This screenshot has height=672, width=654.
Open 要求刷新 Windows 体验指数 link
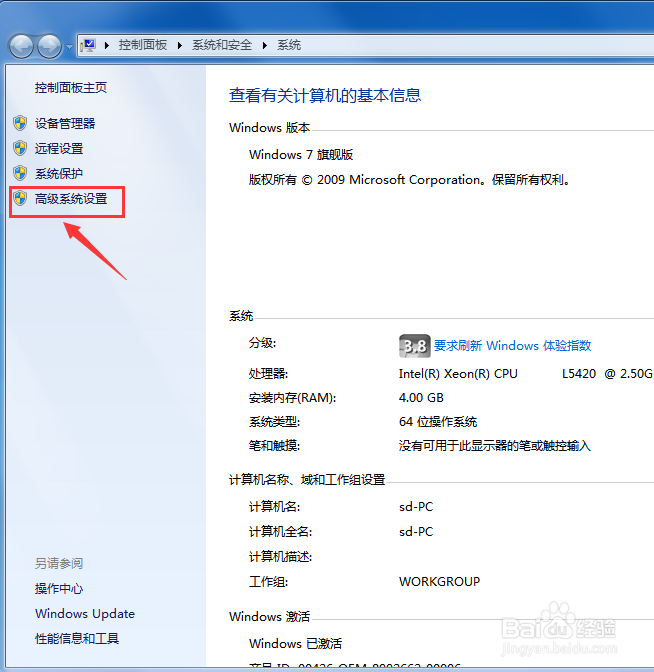(513, 345)
